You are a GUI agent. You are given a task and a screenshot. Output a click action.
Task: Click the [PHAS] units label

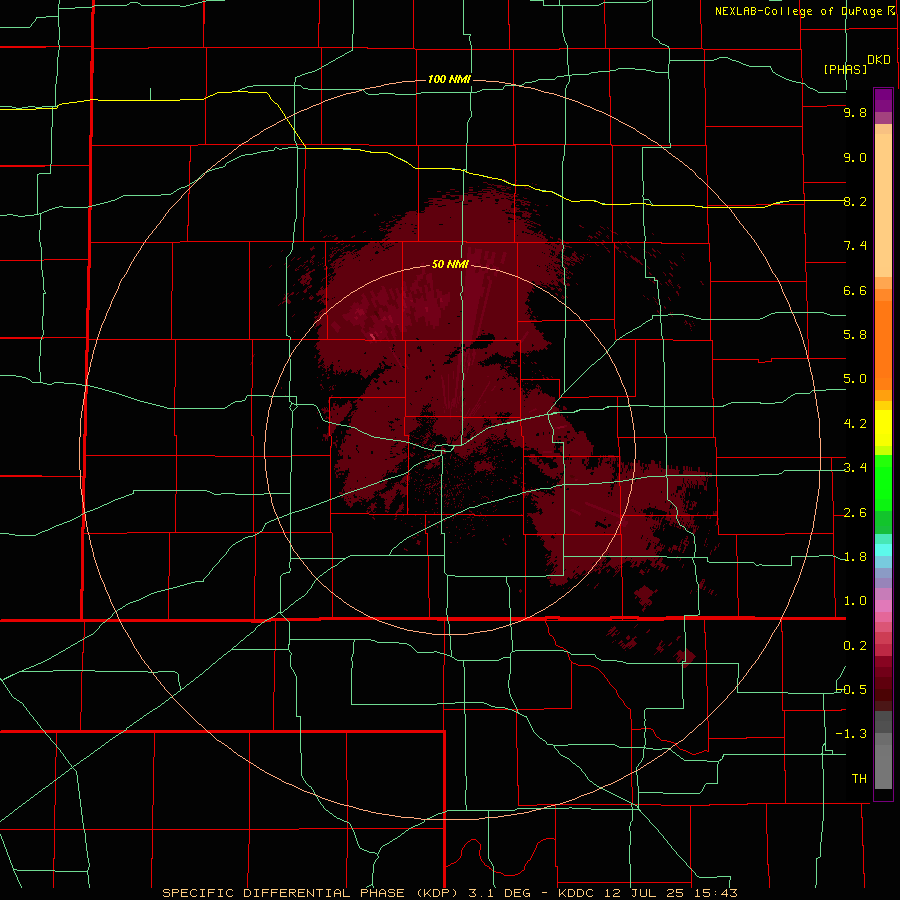click(x=845, y=70)
